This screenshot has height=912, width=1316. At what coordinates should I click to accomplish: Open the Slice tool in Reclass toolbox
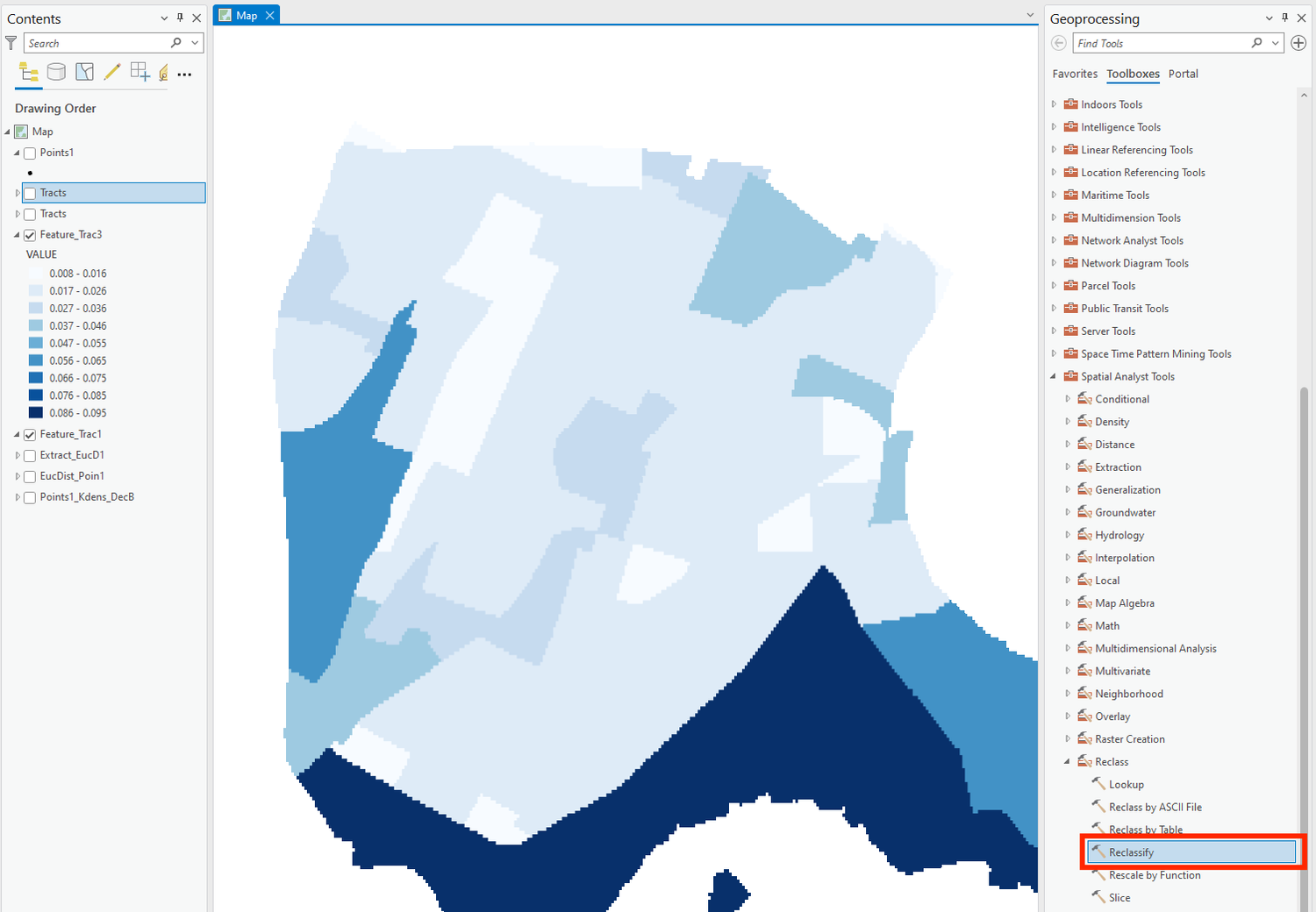pos(1119,897)
